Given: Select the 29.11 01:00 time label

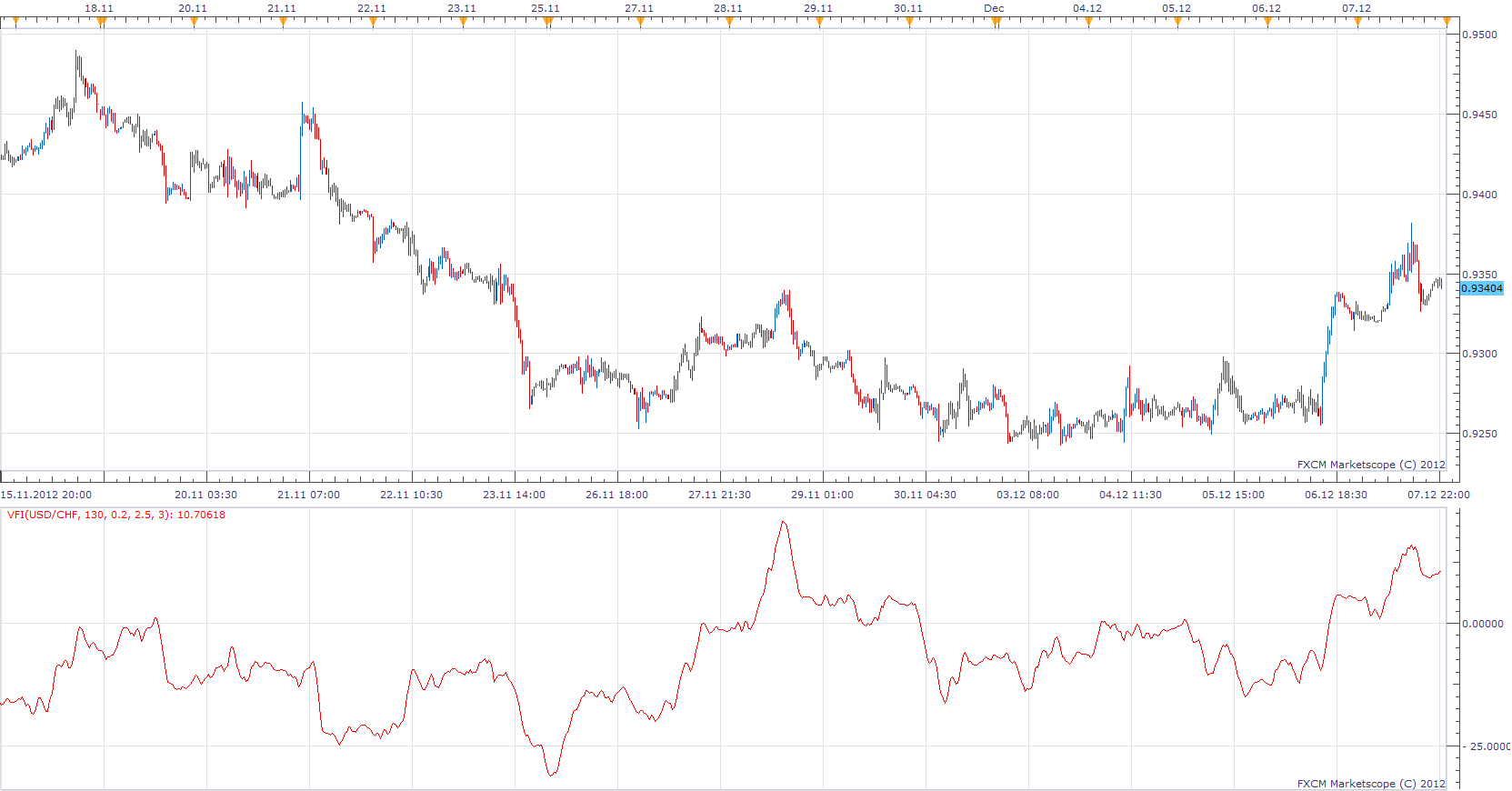Looking at the screenshot, I should 823,495.
